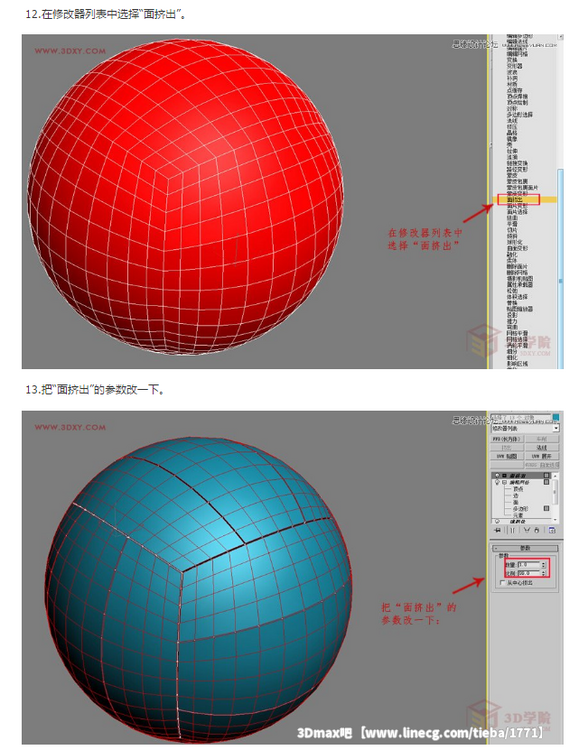Viewport: 579px width, 750px height.
Task: Click the UVW 贴图 button
Action: coord(507,456)
